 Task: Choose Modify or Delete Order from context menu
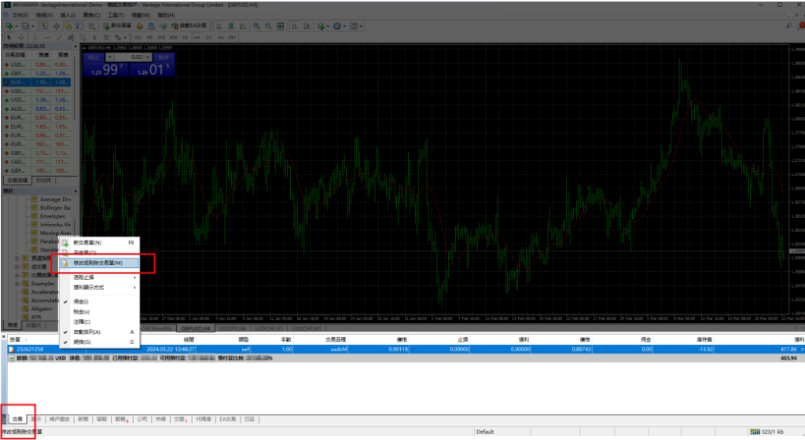[x=98, y=263]
